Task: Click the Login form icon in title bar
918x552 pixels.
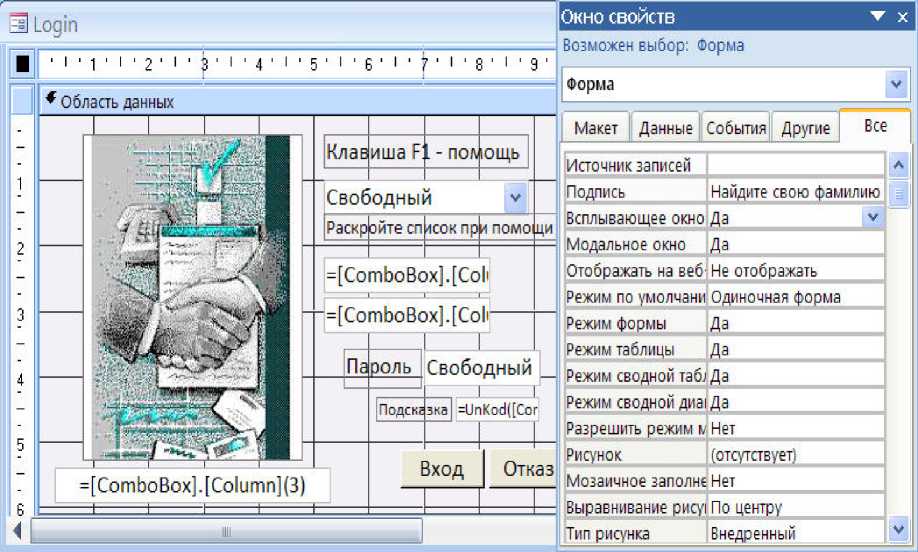Action: point(18,25)
